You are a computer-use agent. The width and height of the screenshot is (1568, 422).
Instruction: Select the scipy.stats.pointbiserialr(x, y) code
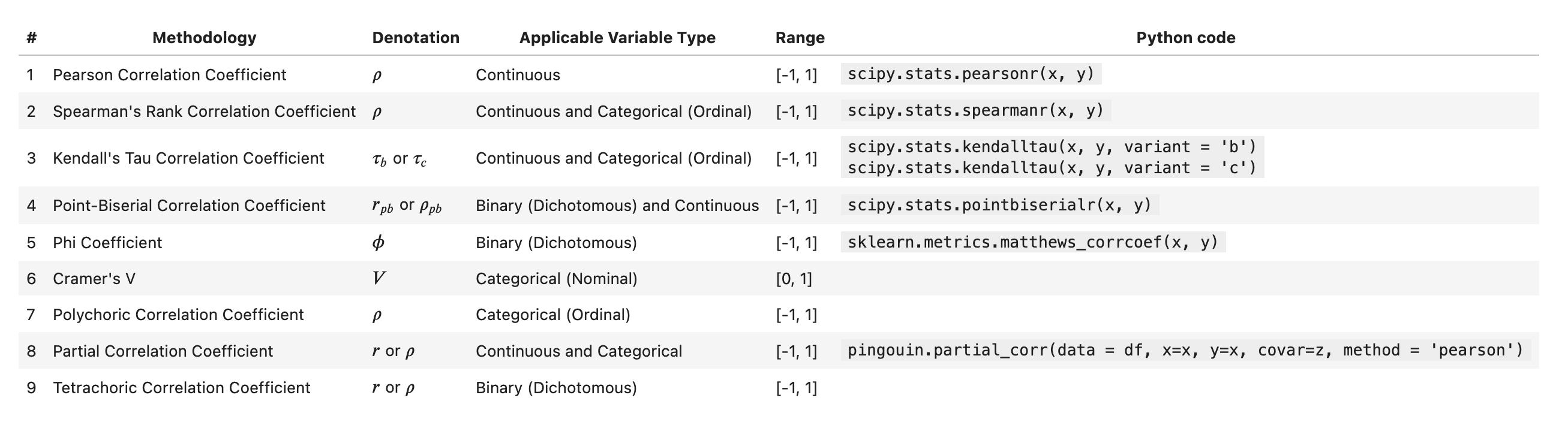[999, 205]
